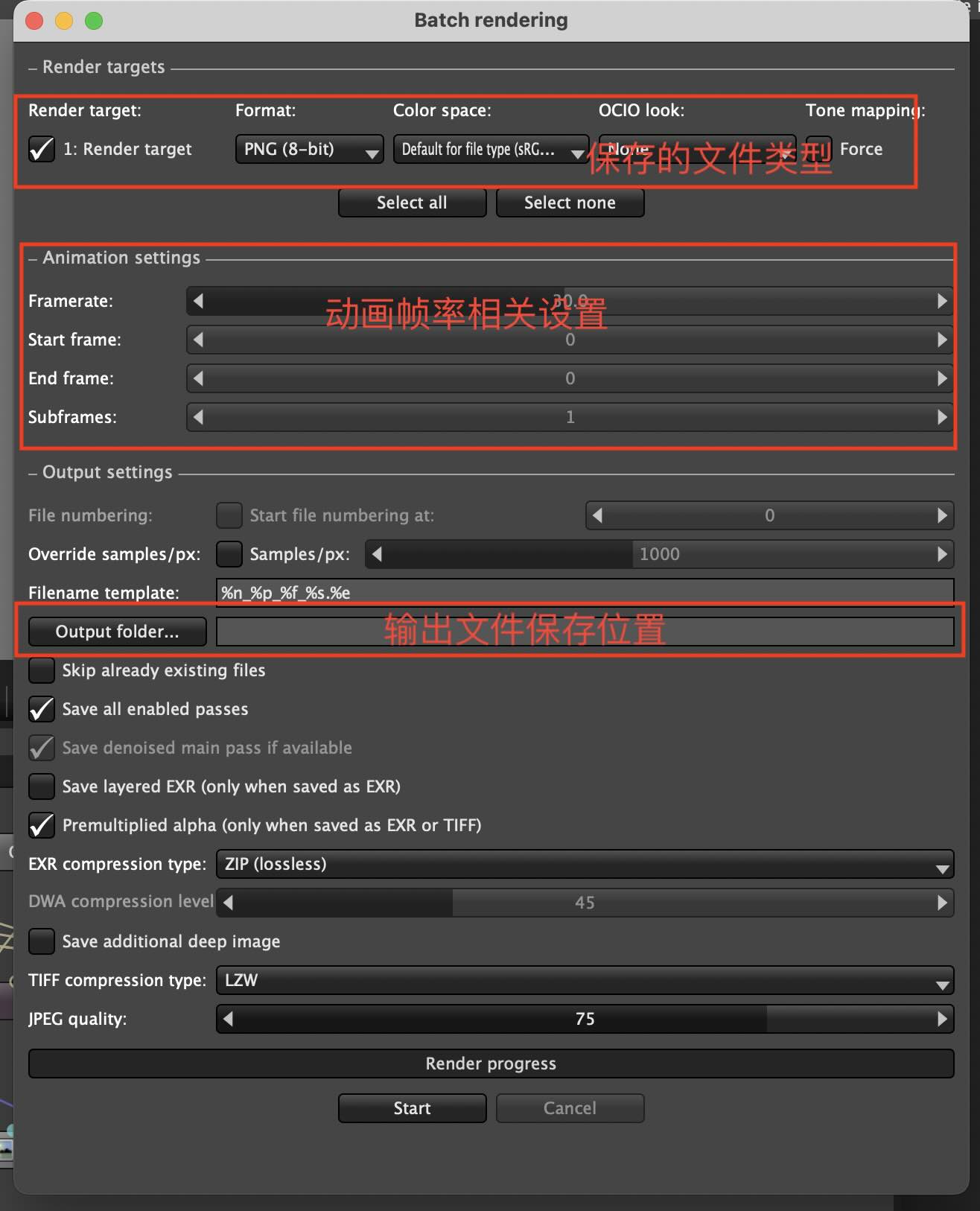Screen dimensions: 980x1211
Task: Open TIFF compression type LZW dropdown
Action: click(x=585, y=980)
